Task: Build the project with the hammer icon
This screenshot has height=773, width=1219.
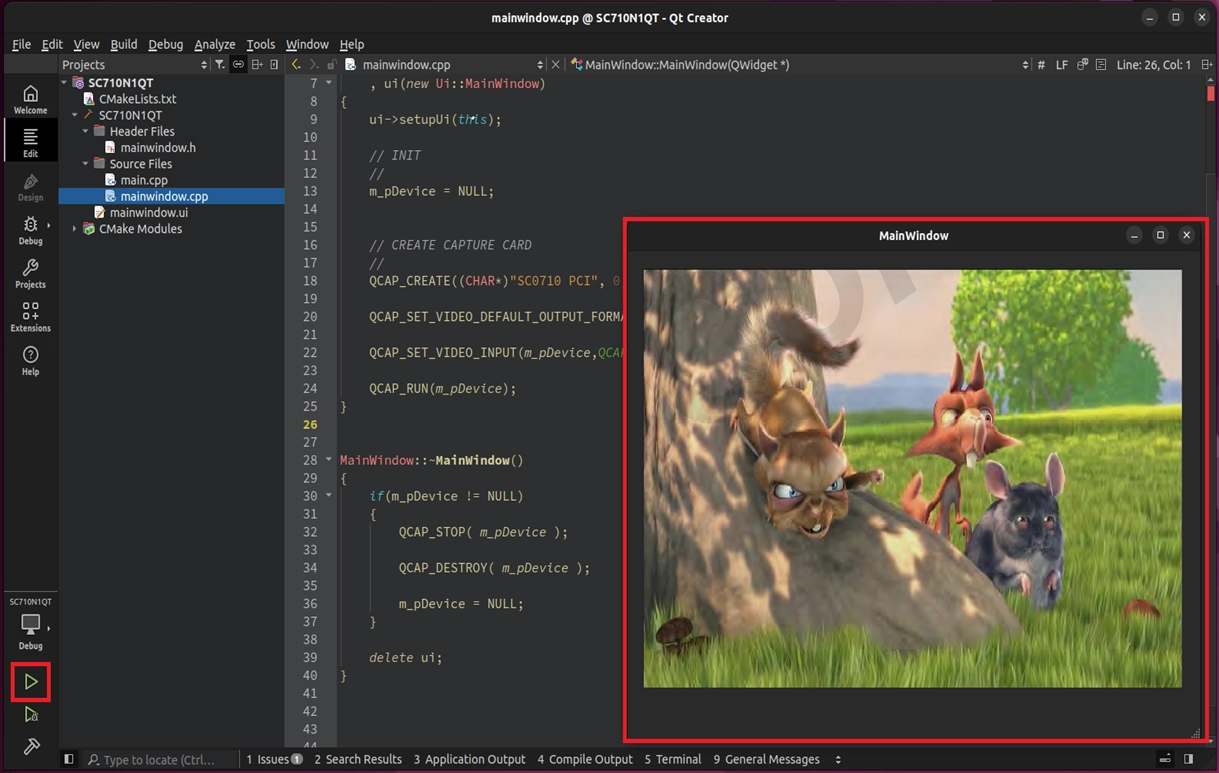Action: [31, 747]
